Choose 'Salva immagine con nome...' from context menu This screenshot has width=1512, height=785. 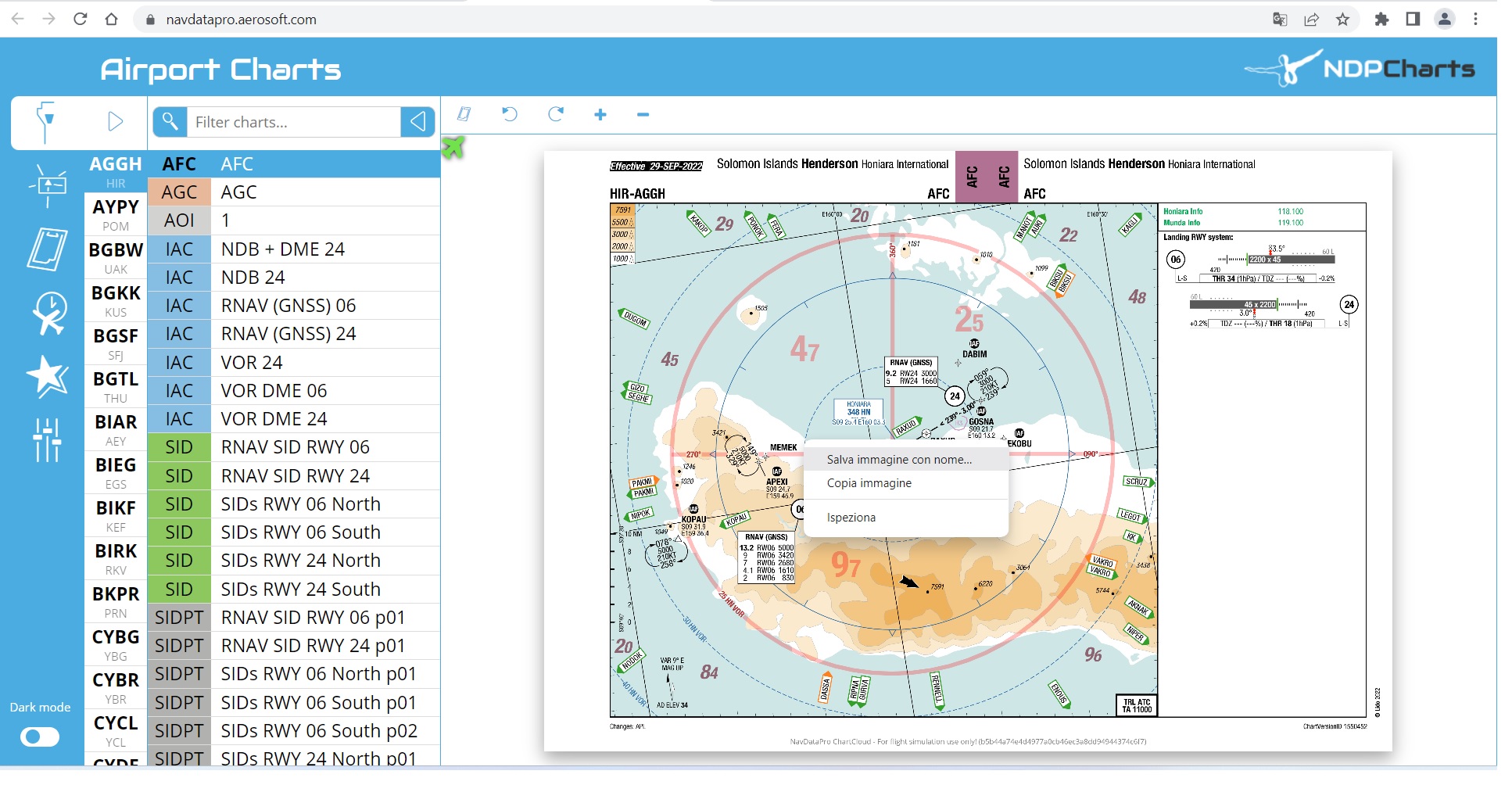899,460
